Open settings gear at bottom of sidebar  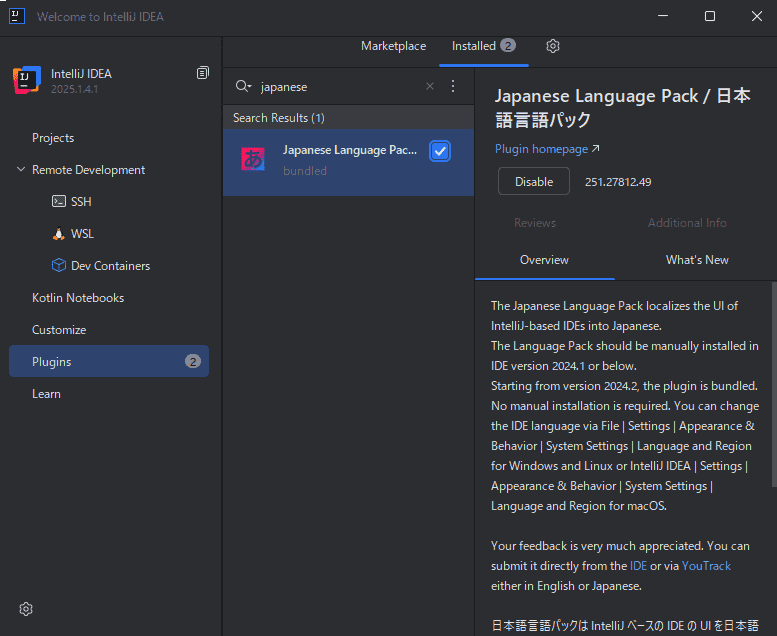pyautogui.click(x=26, y=609)
